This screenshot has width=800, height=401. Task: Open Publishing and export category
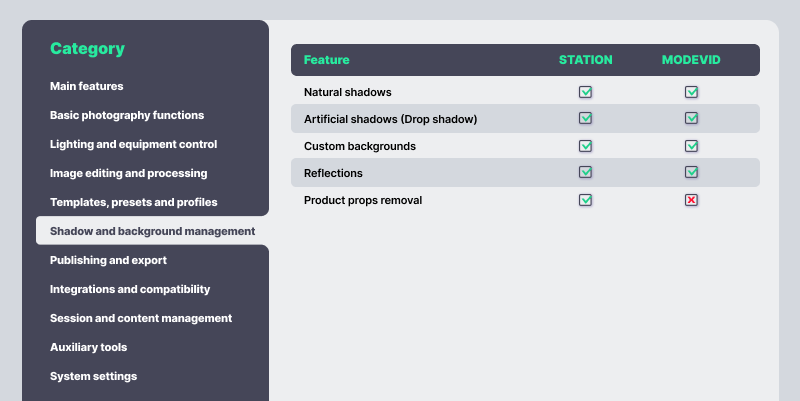click(x=108, y=260)
